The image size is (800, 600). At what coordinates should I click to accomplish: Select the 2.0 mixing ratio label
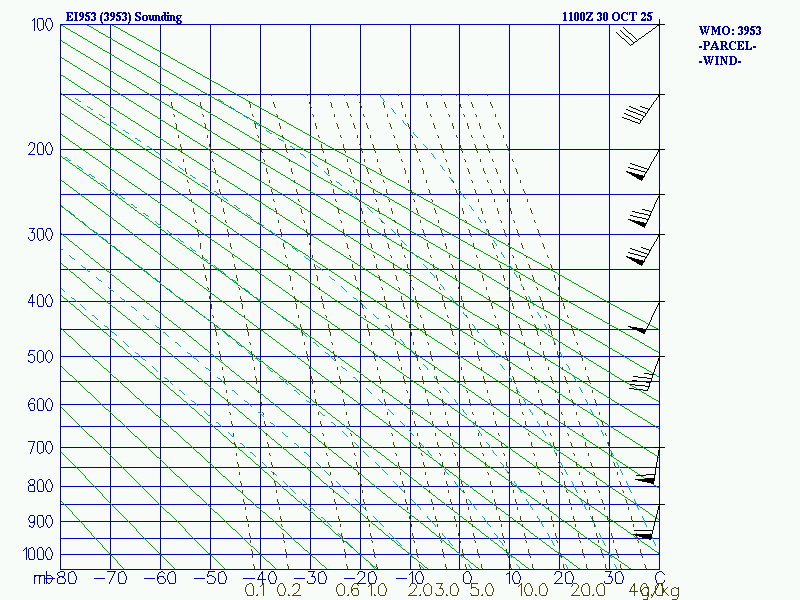click(x=420, y=590)
